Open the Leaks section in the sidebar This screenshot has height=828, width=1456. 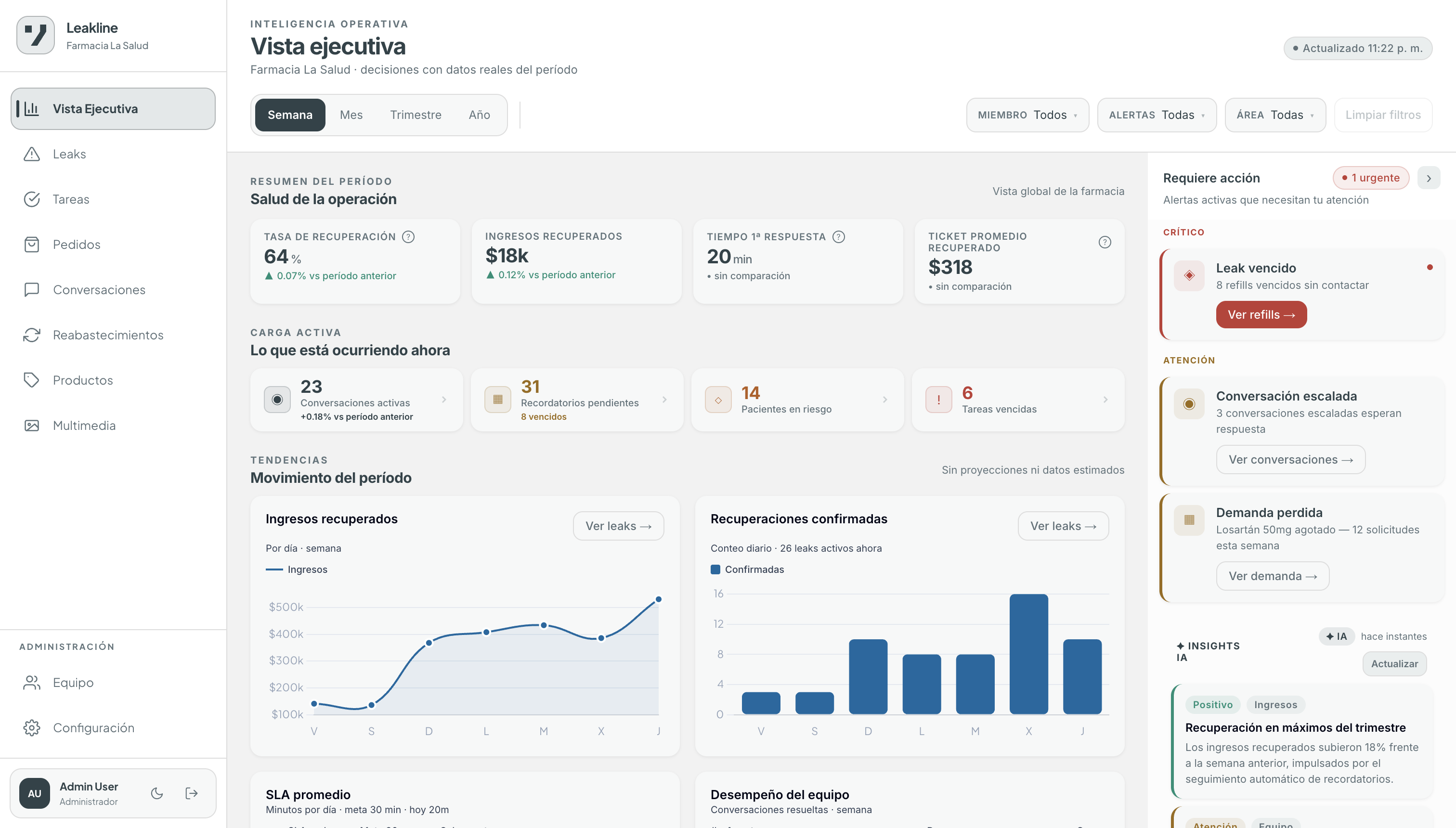click(113, 154)
